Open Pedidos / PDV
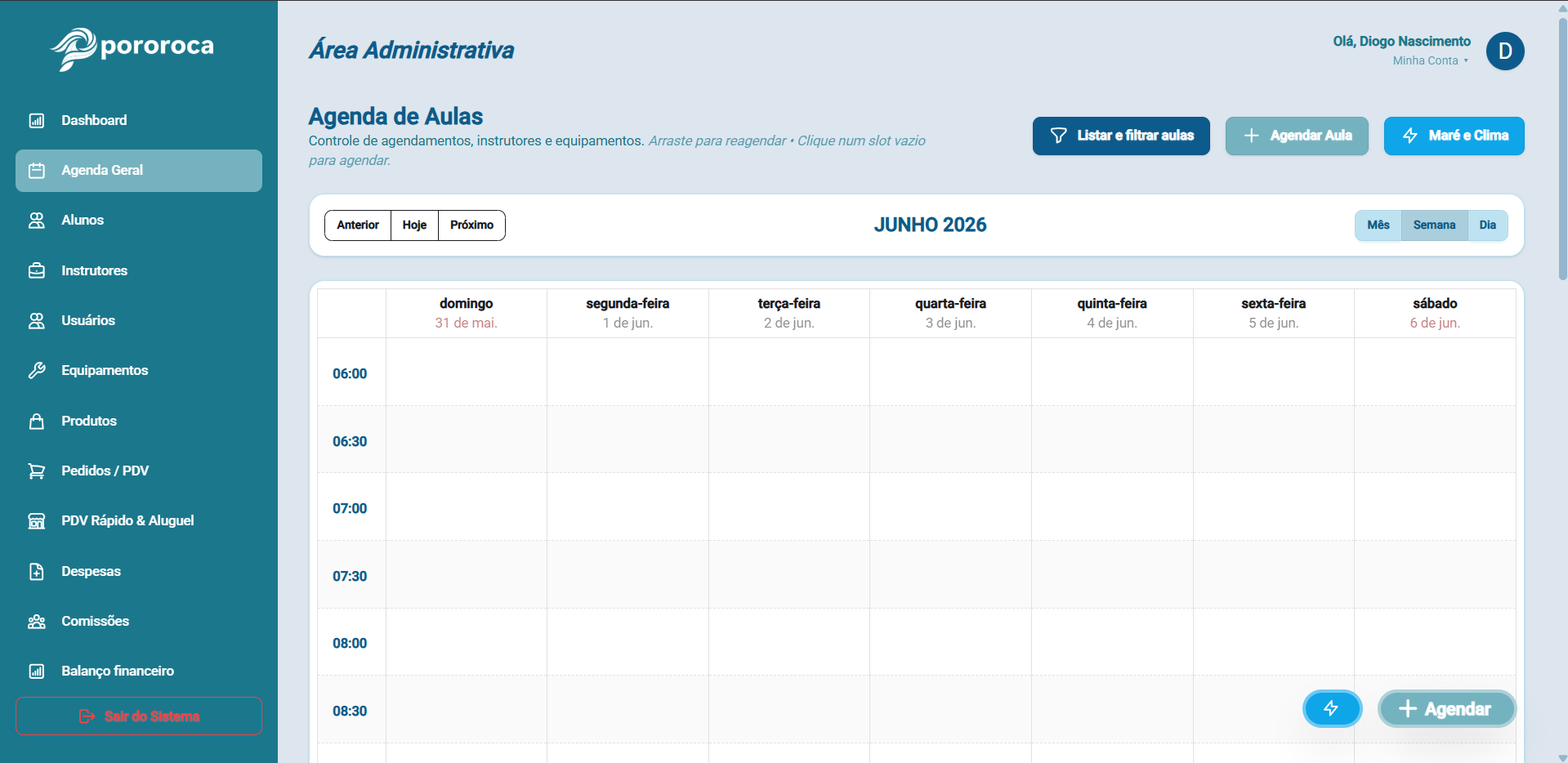 click(x=139, y=471)
